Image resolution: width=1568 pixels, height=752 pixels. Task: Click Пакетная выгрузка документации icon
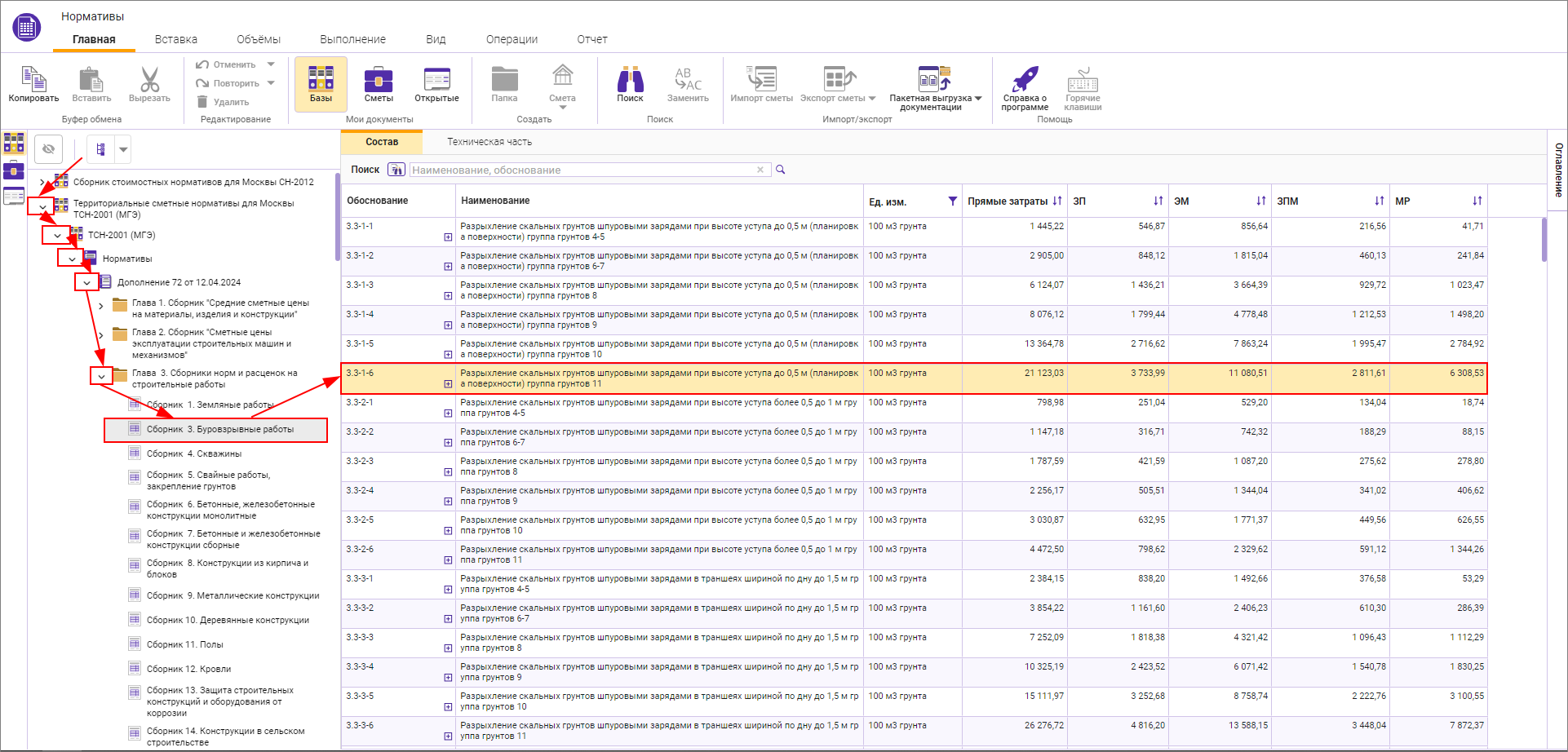[934, 77]
